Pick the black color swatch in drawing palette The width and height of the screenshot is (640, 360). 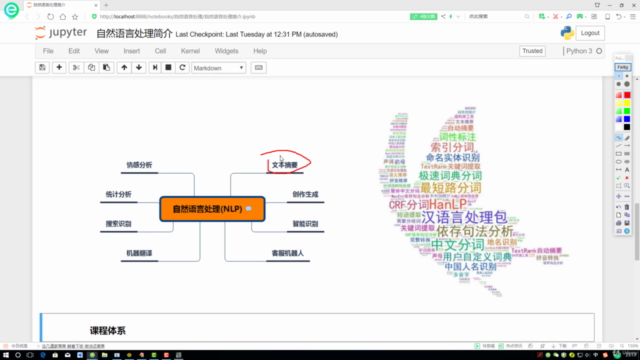(627, 127)
